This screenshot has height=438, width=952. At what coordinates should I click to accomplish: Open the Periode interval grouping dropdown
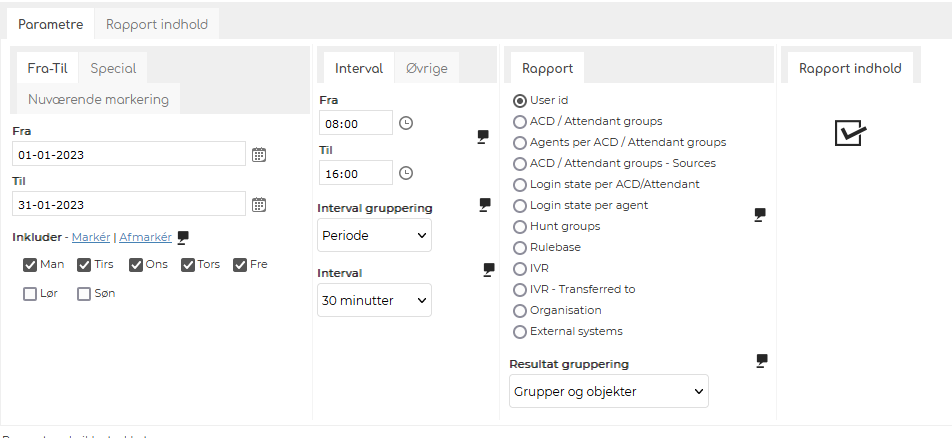click(375, 235)
